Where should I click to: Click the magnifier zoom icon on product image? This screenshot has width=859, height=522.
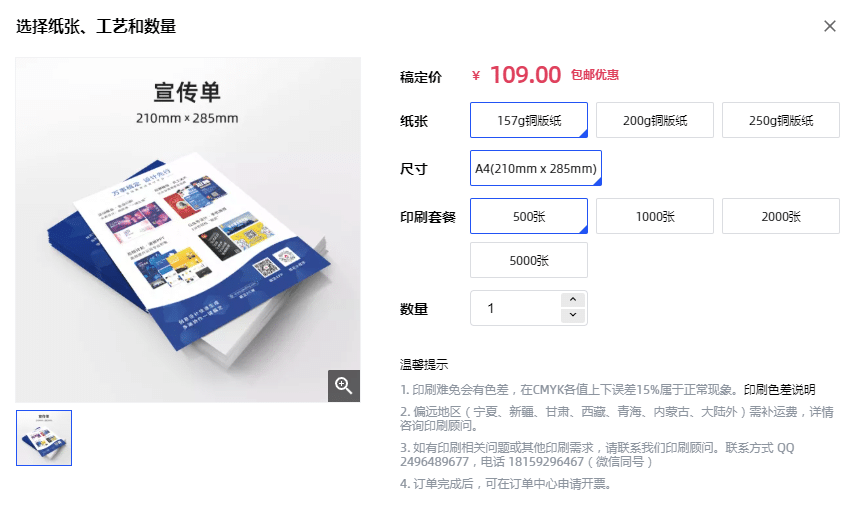343,386
